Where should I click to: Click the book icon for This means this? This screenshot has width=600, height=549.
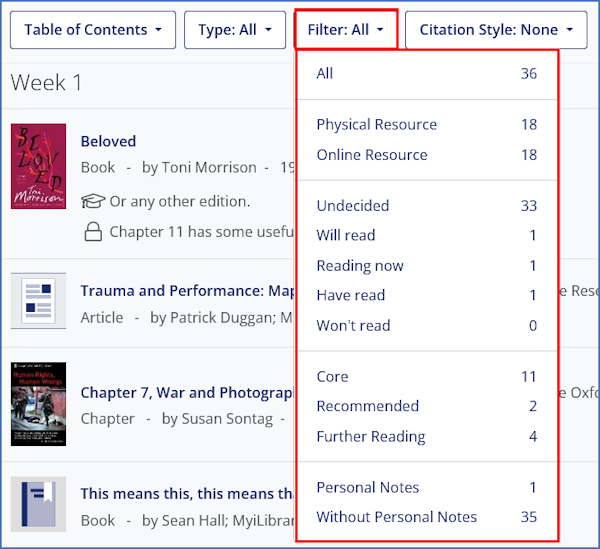tap(38, 503)
